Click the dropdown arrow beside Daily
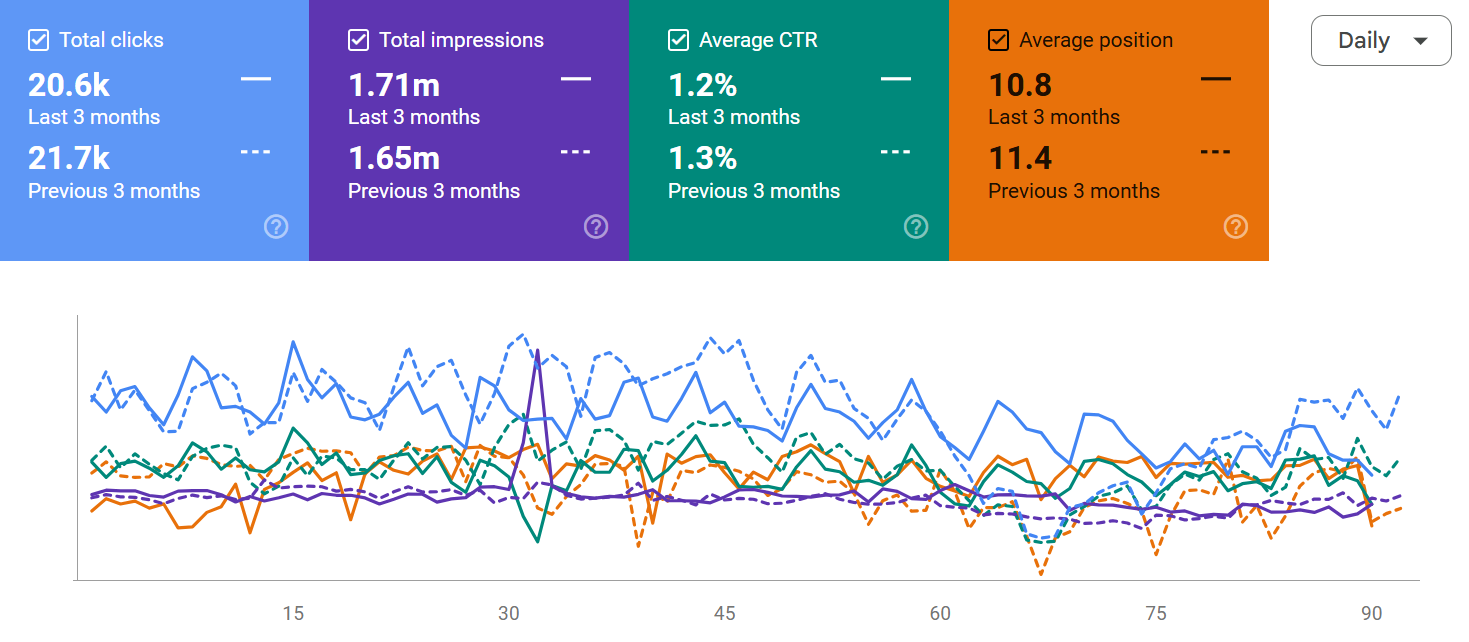 click(1420, 41)
